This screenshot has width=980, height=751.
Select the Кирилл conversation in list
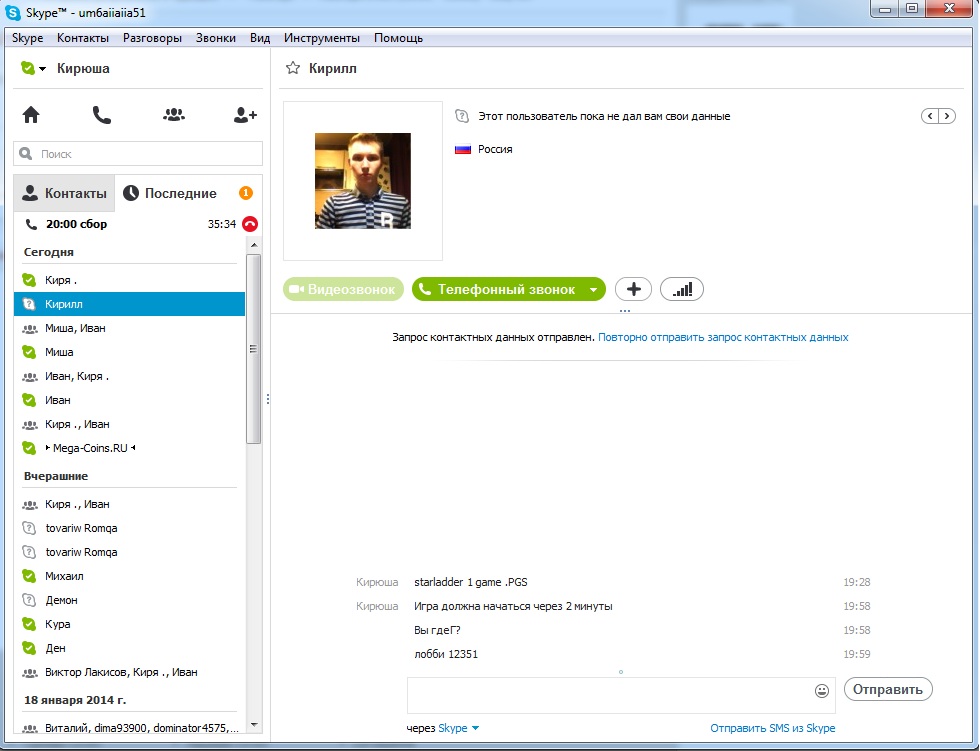point(129,304)
